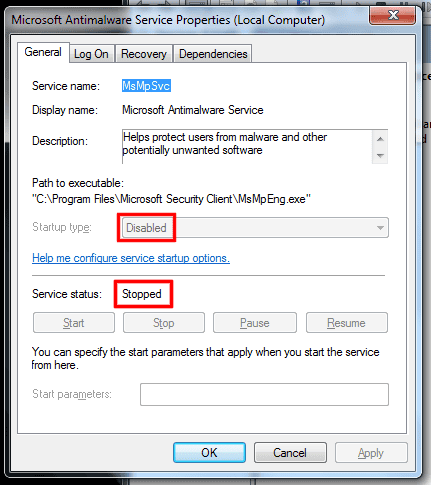
Task: Click the Stop service button
Action: coord(164,323)
